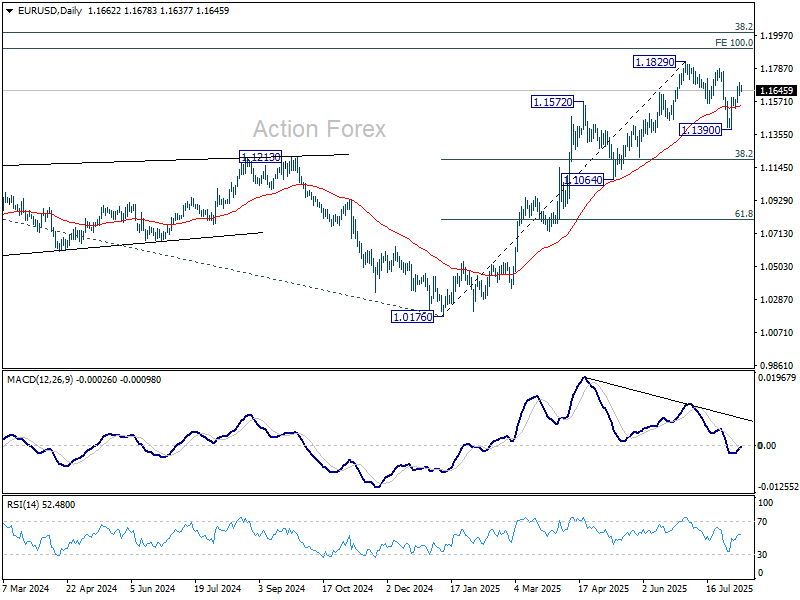
Task: Click the 1.10640 price label
Action: (x=583, y=180)
